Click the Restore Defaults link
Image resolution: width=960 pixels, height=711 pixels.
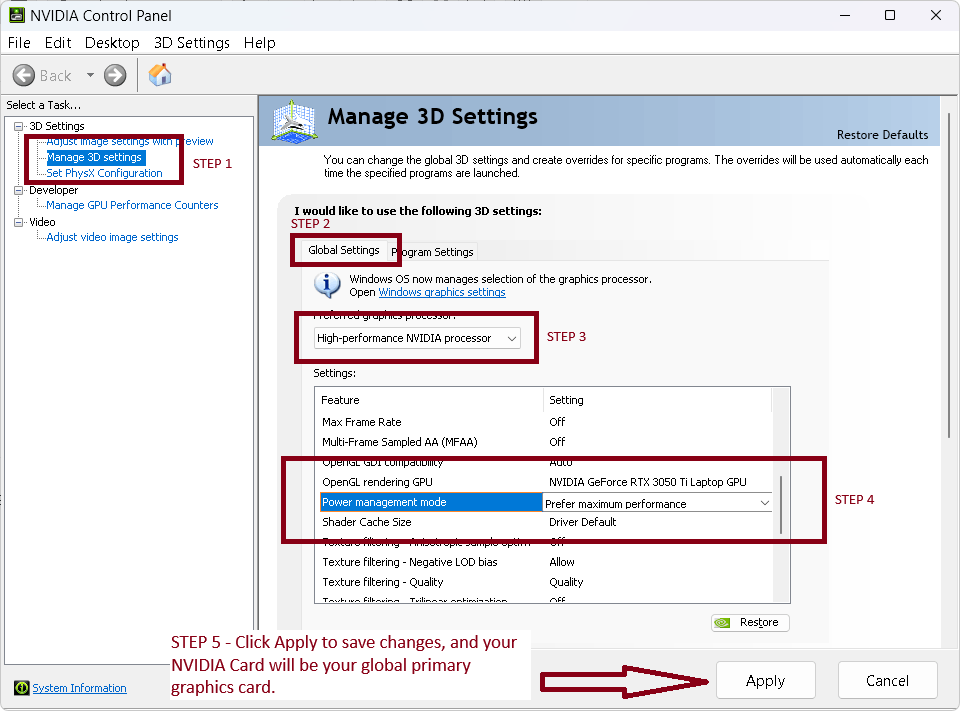tap(882, 135)
